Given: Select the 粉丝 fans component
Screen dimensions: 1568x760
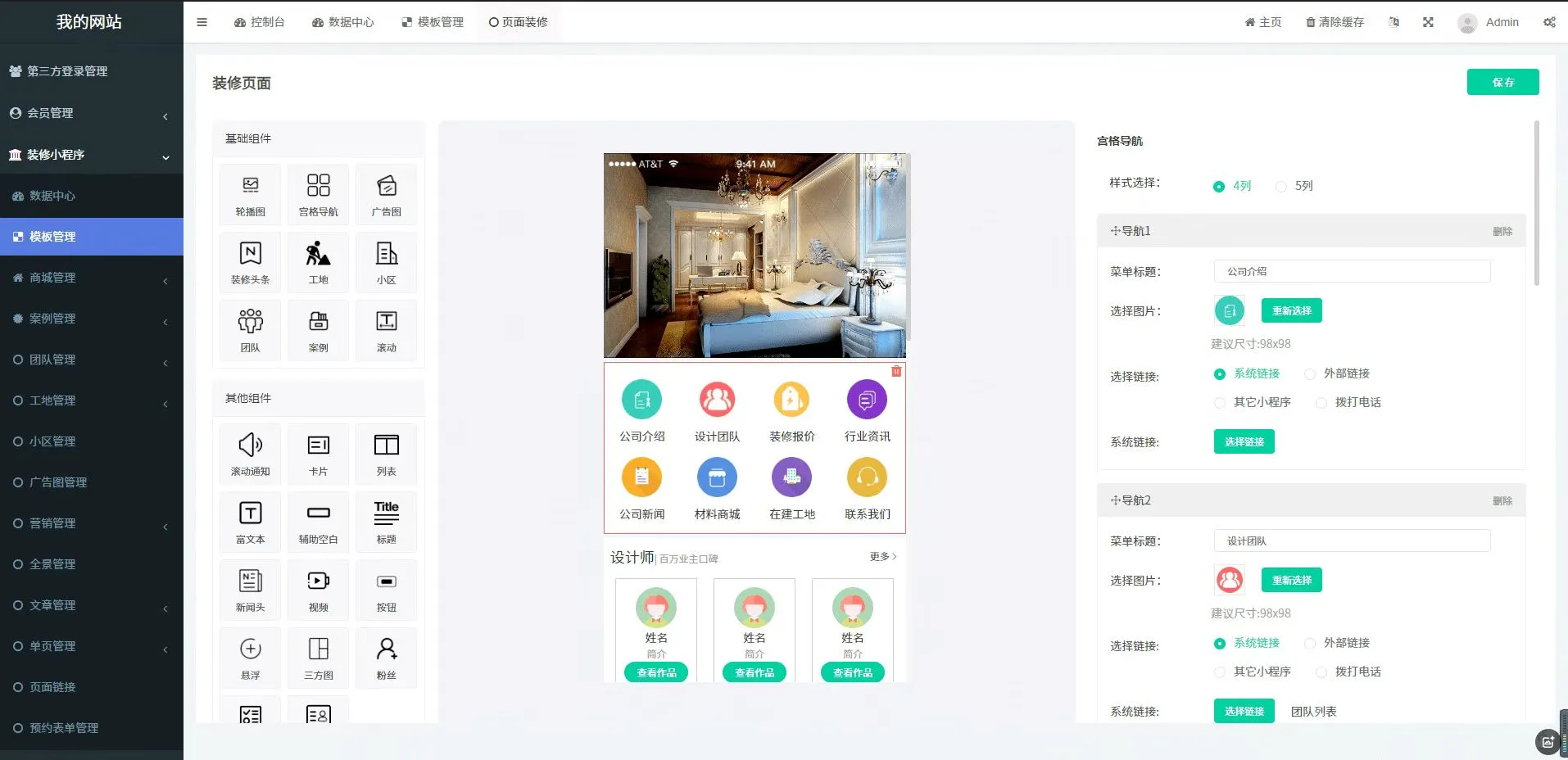Looking at the screenshot, I should tap(386, 658).
